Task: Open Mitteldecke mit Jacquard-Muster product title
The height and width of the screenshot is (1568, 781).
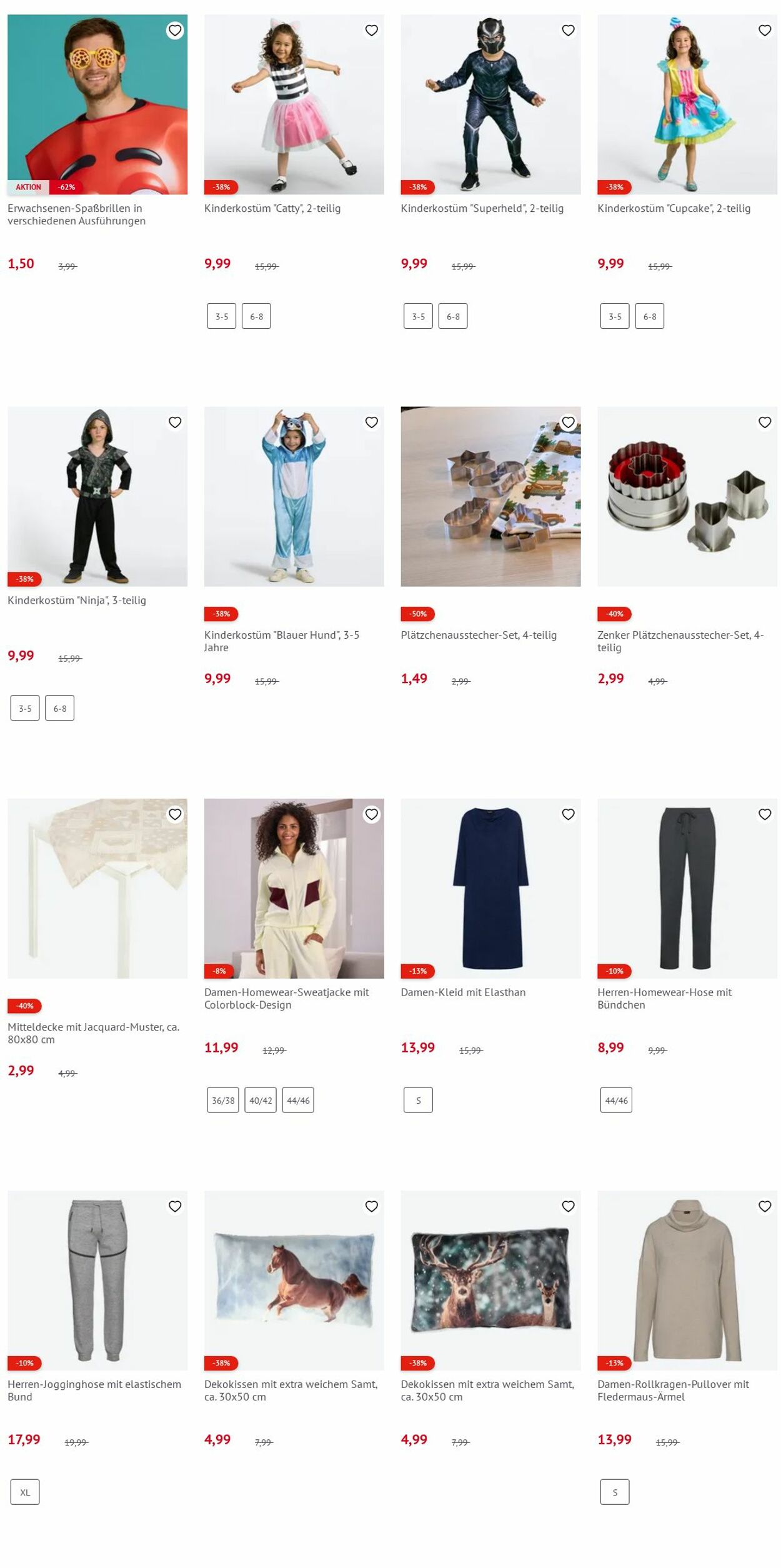Action: (94, 1033)
